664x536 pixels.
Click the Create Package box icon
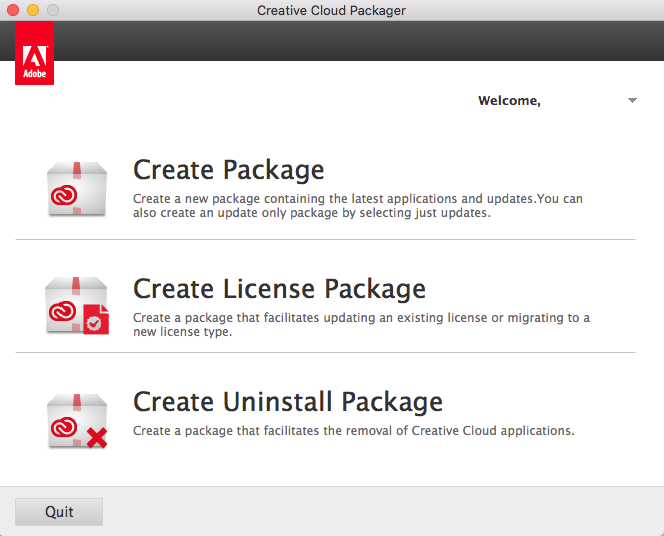pyautogui.click(x=77, y=189)
